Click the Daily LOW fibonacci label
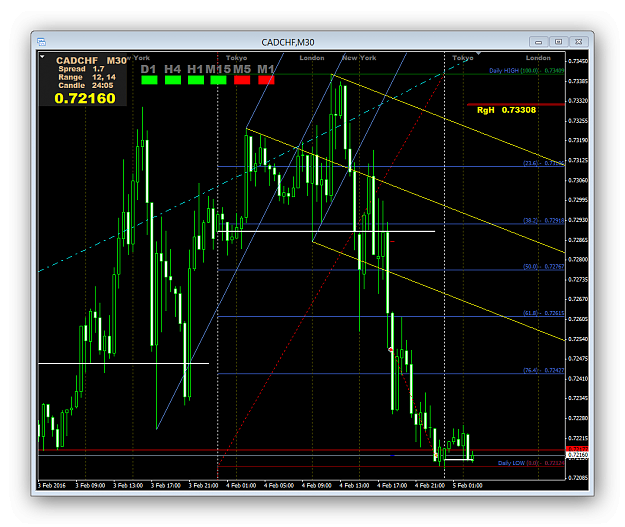The image size is (625, 527). pos(531,463)
